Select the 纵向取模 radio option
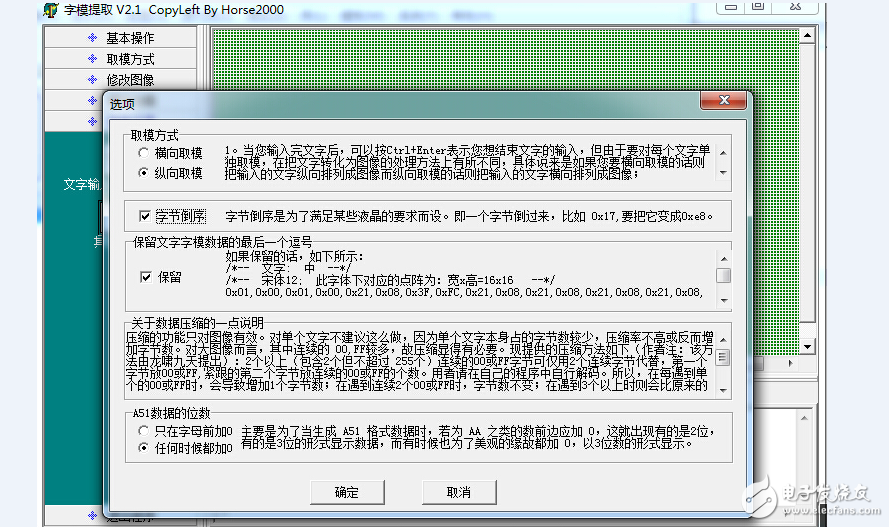The width and height of the screenshot is (889, 527). coord(143,173)
